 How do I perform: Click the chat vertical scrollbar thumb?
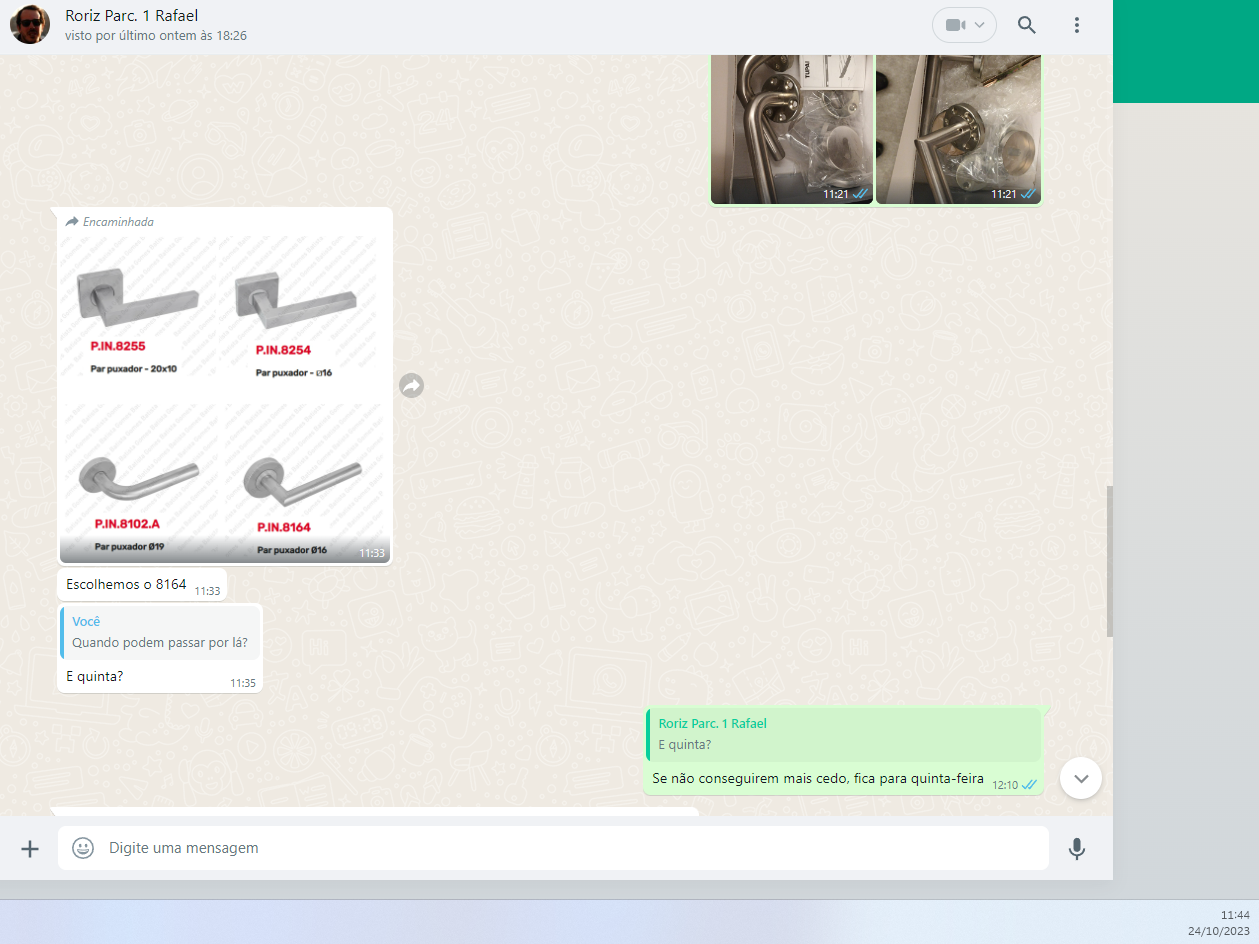click(1109, 561)
